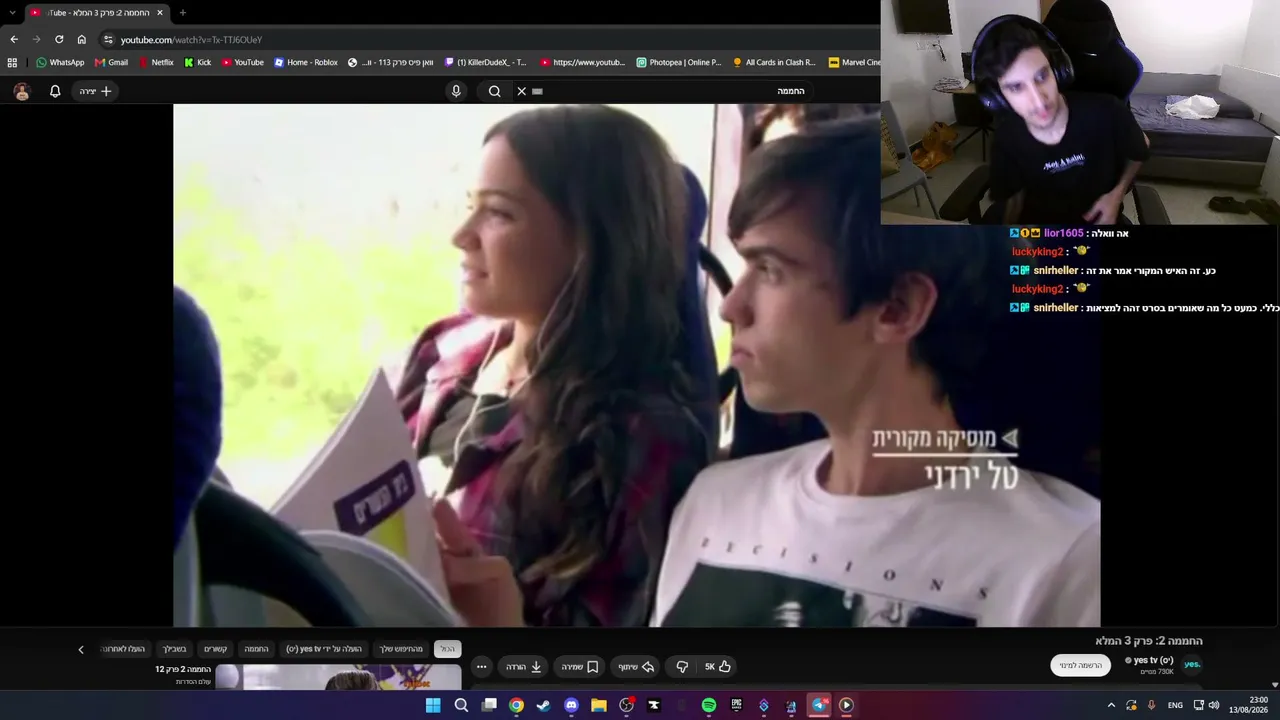Open the Gmail bookmark

pos(111,62)
